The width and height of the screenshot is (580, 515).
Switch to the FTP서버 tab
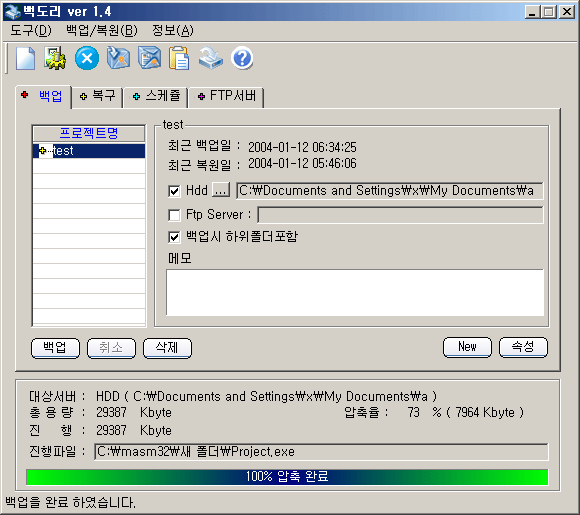click(x=226, y=96)
